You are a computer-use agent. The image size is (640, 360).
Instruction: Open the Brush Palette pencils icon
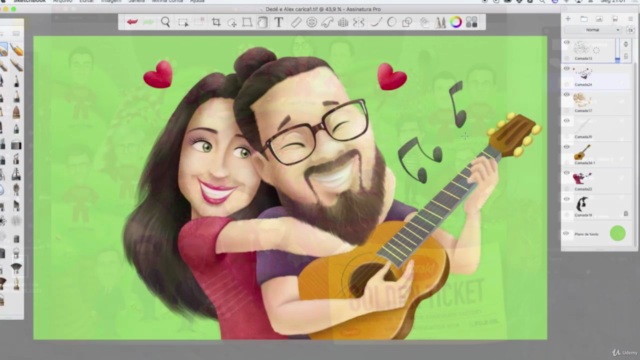tap(440, 22)
